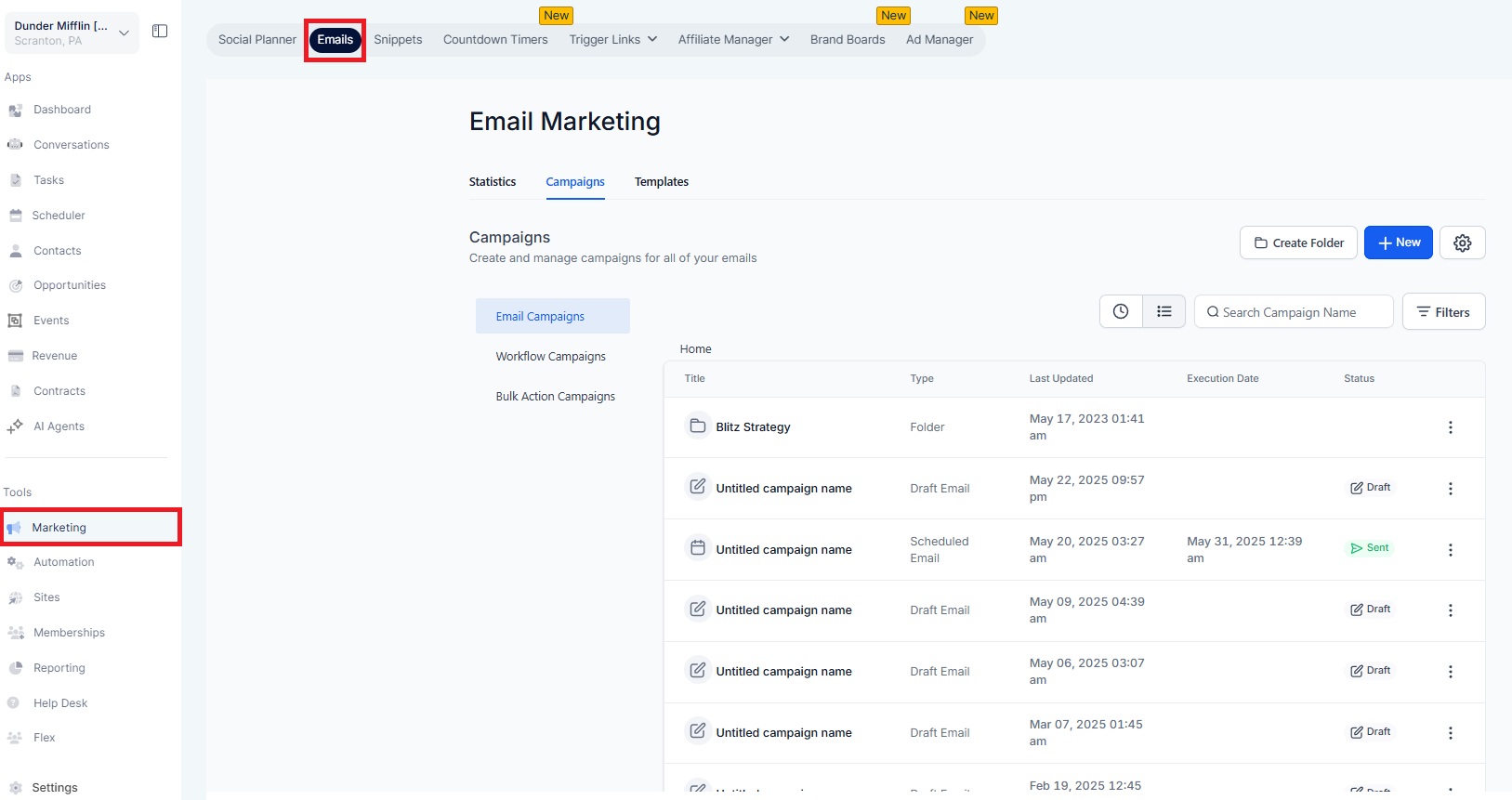Click the Contacts person icon
The height and width of the screenshot is (800, 1512).
pos(15,251)
